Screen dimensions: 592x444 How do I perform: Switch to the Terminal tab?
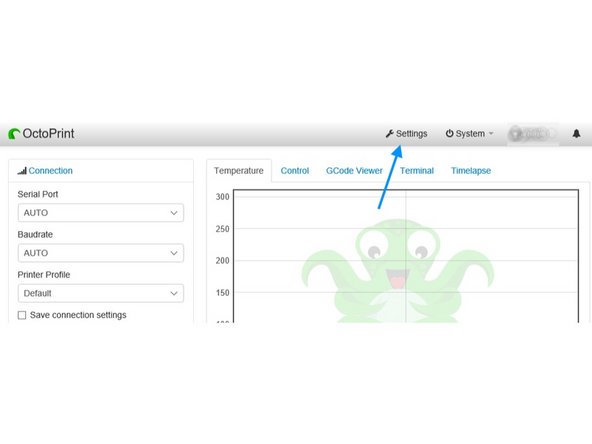417,171
